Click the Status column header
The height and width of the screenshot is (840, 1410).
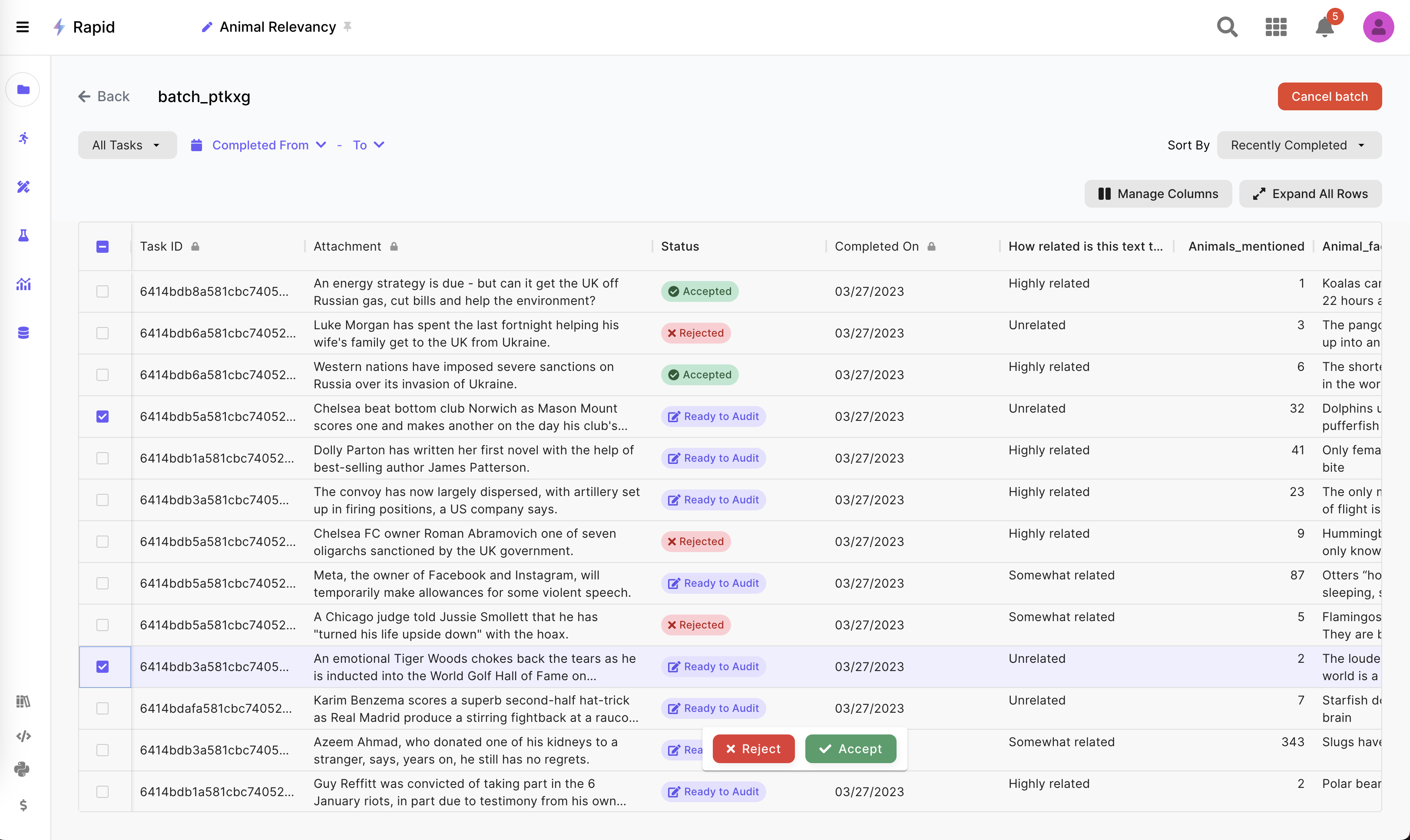tap(680, 246)
